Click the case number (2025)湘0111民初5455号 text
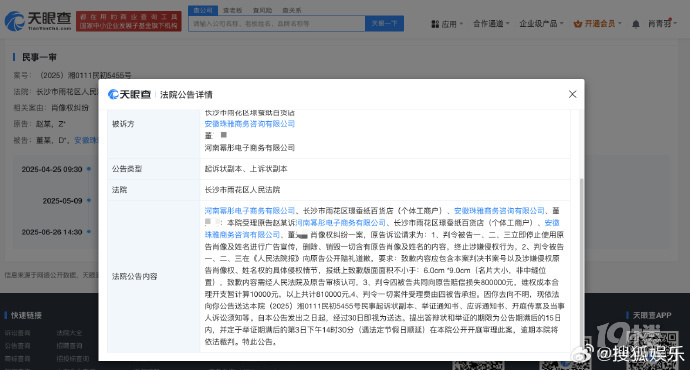Viewport: 690px width, 370px height. [85, 75]
